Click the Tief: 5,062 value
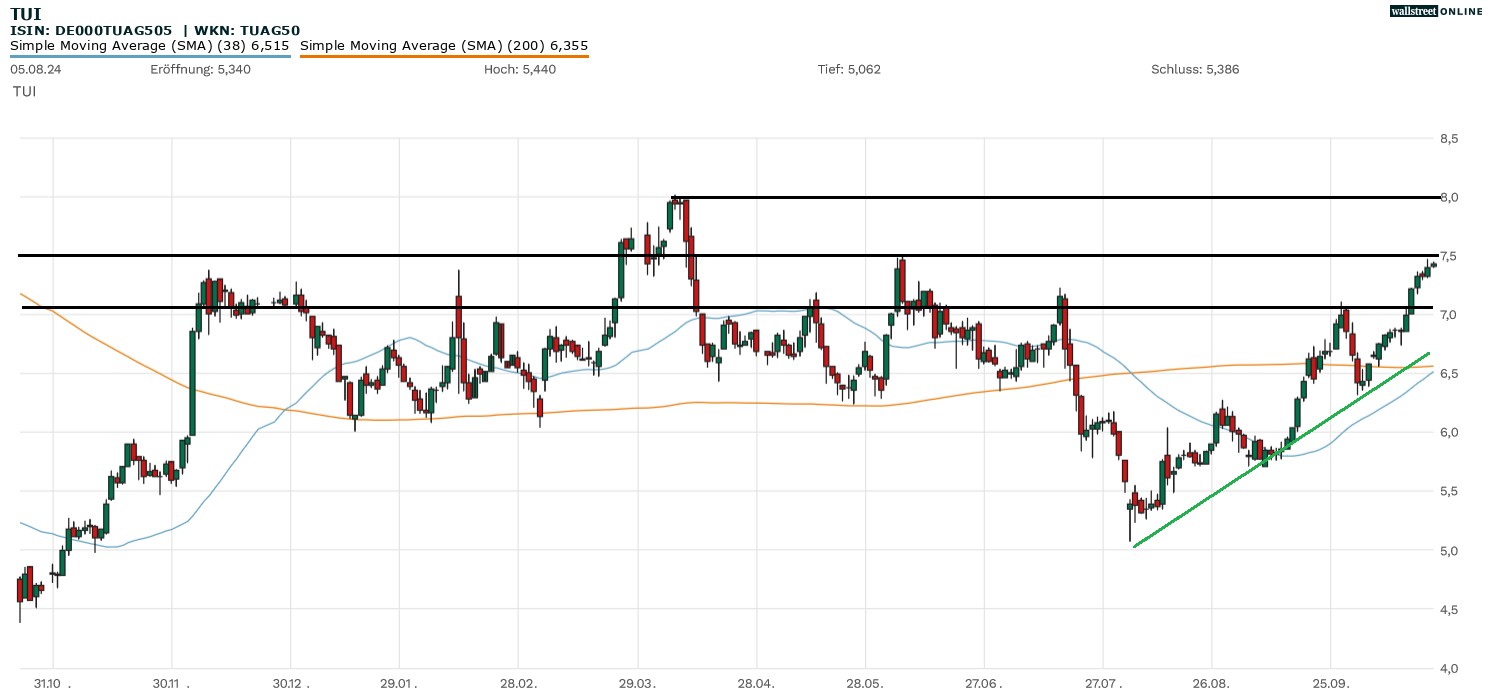Viewport: 1490px width, 689px height. click(849, 69)
